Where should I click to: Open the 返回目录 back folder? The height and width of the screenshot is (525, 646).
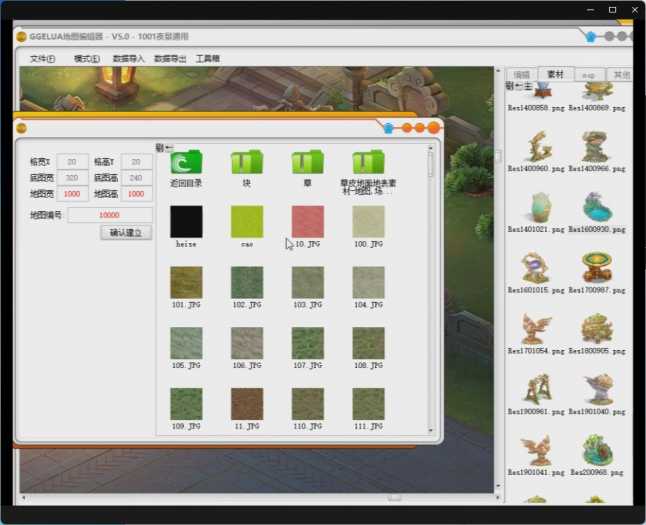(x=186, y=162)
